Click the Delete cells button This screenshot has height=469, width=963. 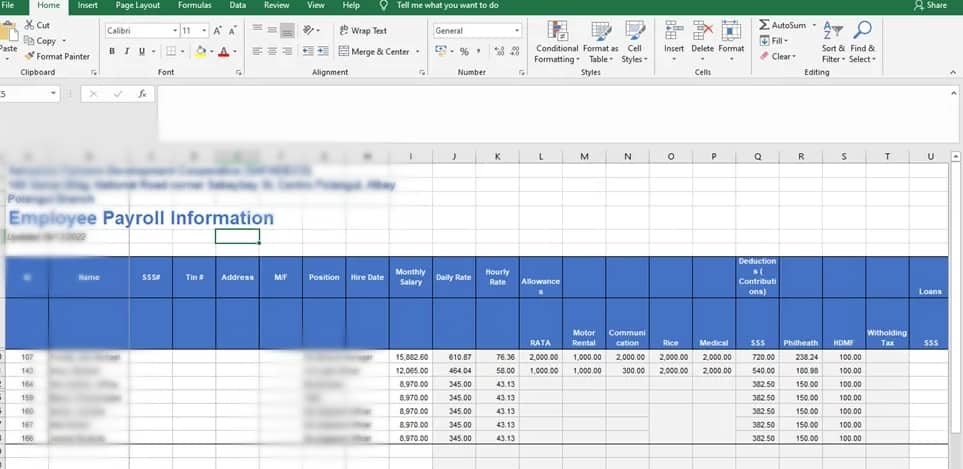coord(703,42)
